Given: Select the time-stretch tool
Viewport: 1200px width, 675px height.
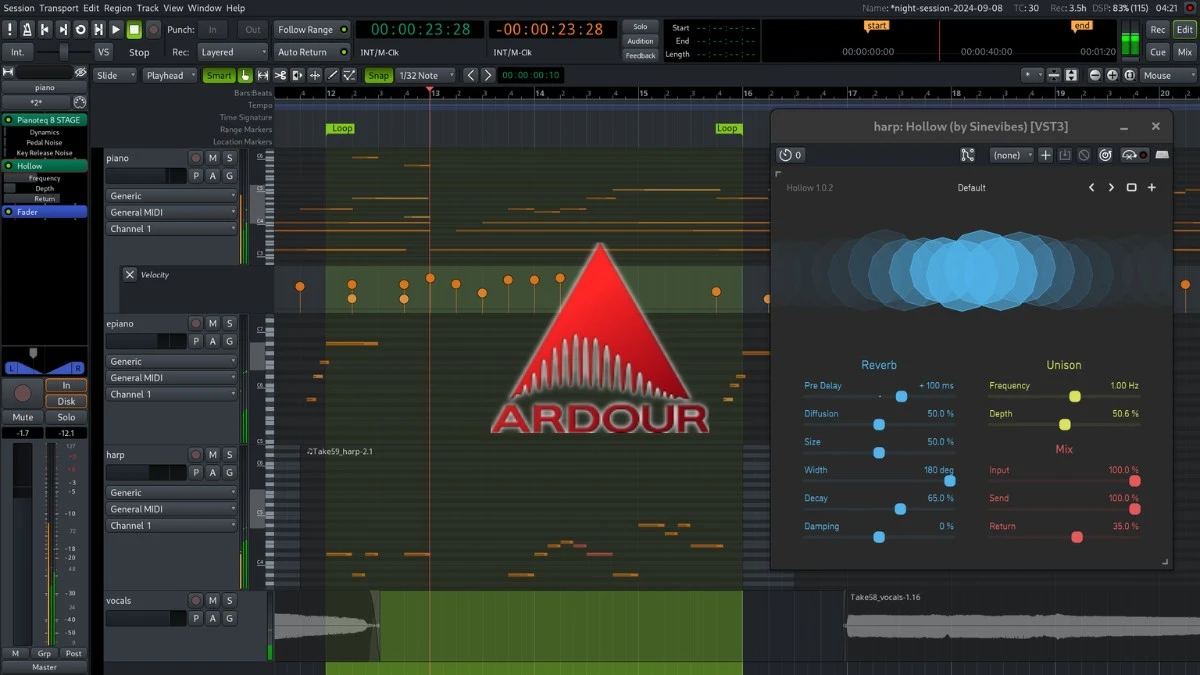Looking at the screenshot, I should click(x=314, y=75).
